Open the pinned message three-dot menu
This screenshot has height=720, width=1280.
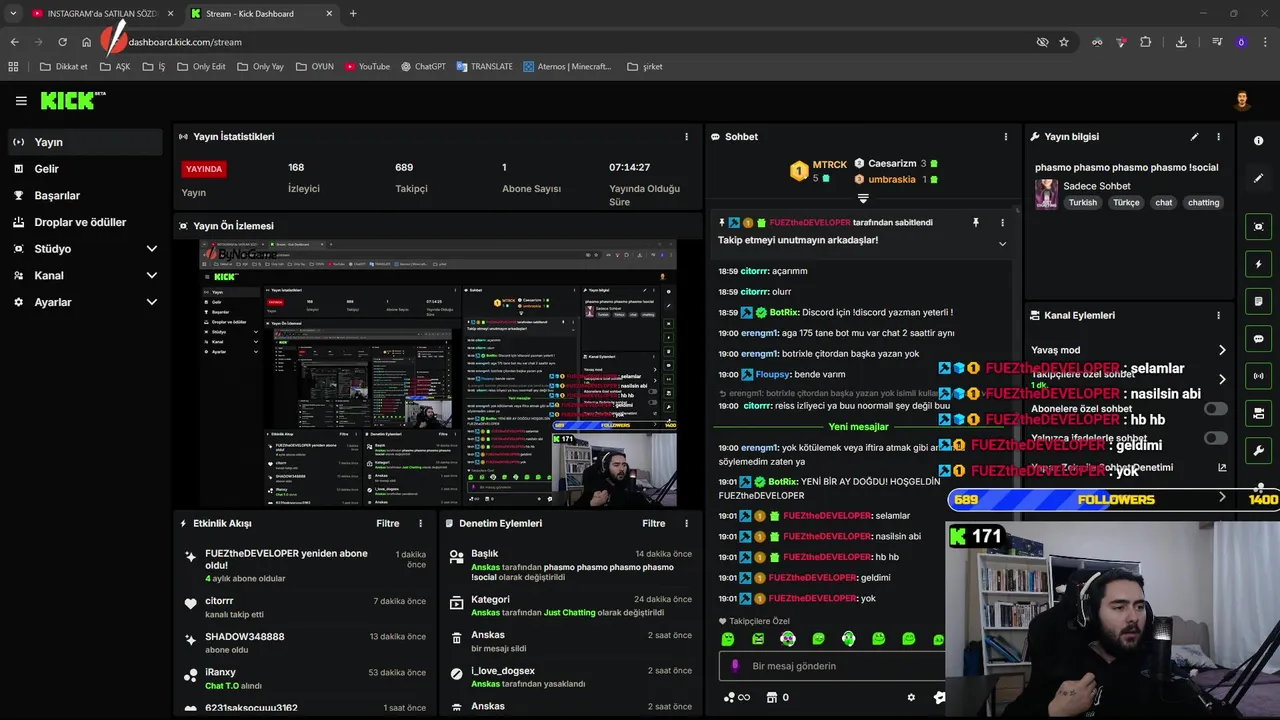pos(1002,222)
